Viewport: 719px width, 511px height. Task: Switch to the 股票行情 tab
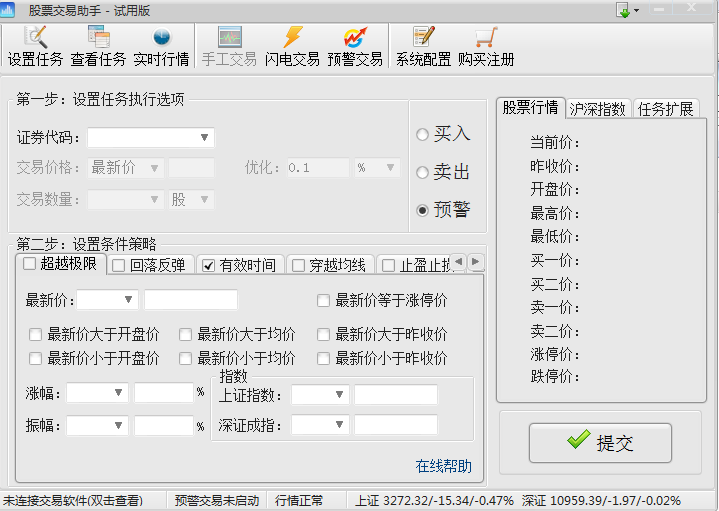(531, 108)
